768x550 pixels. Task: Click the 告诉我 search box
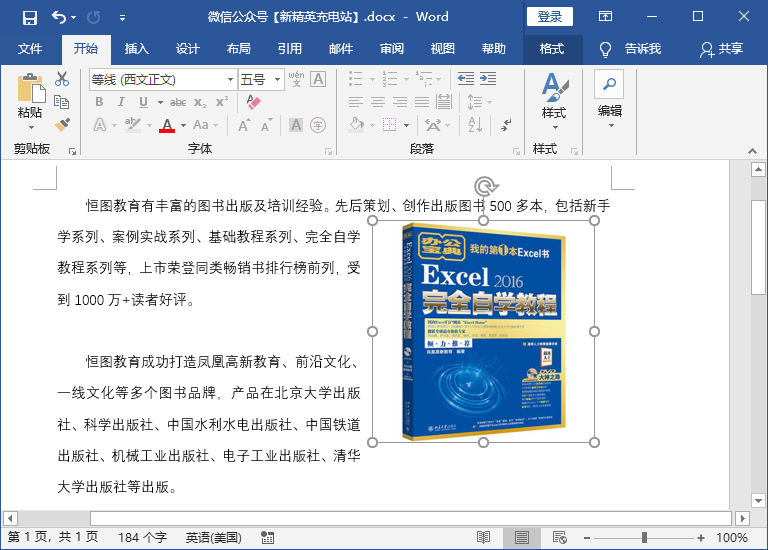pyautogui.click(x=630, y=49)
